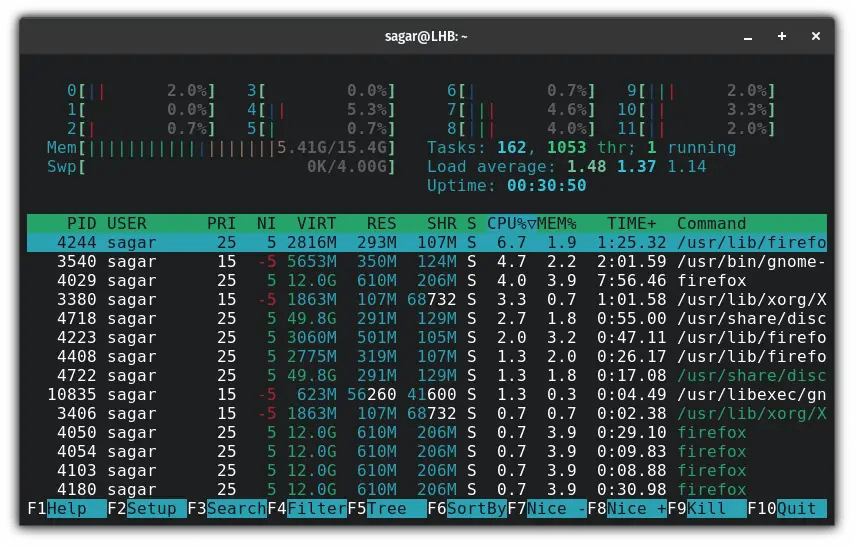
Task: Minimize the terminal window
Action: (748, 37)
